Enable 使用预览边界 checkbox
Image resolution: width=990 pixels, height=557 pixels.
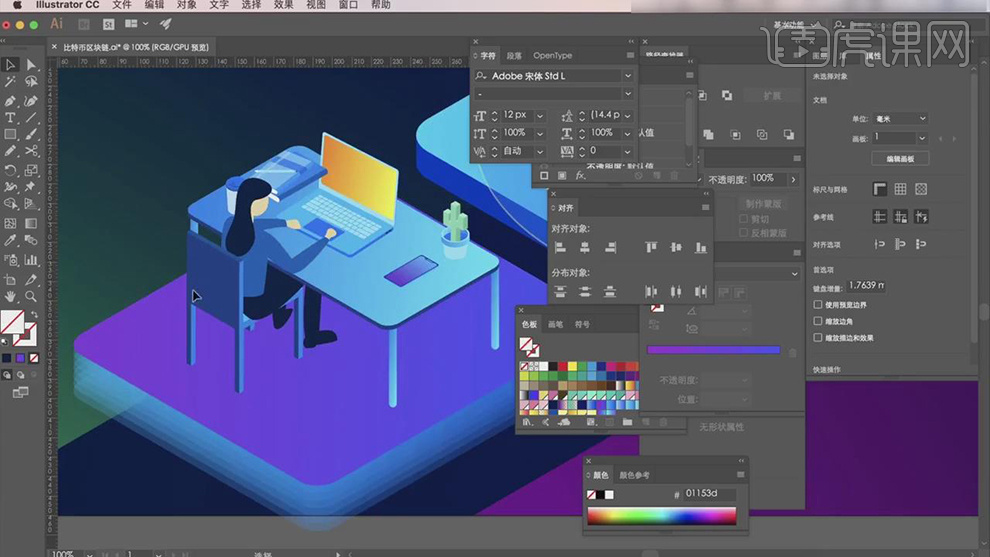[818, 305]
